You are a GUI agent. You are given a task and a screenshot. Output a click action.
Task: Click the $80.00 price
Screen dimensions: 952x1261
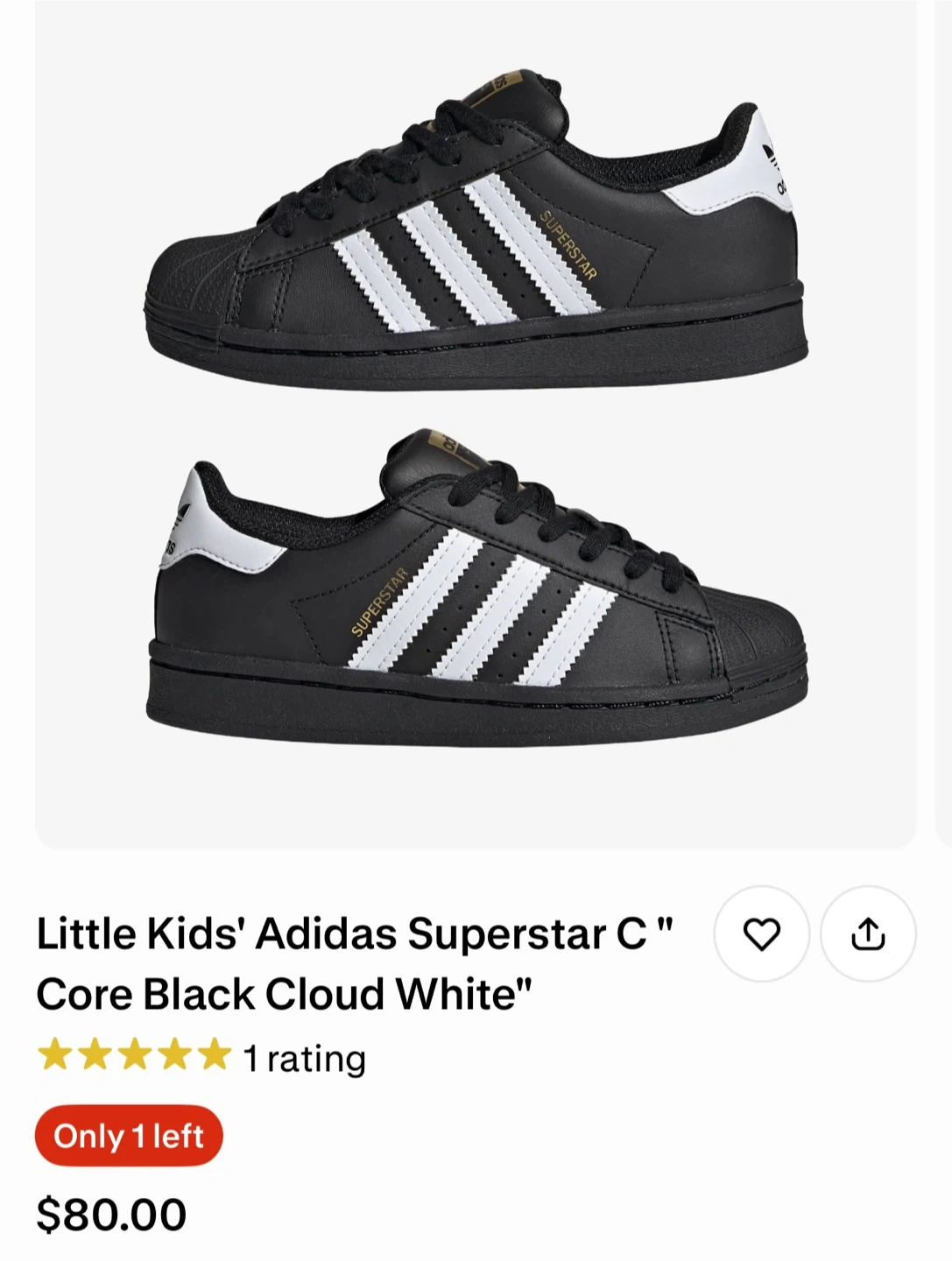click(111, 1215)
